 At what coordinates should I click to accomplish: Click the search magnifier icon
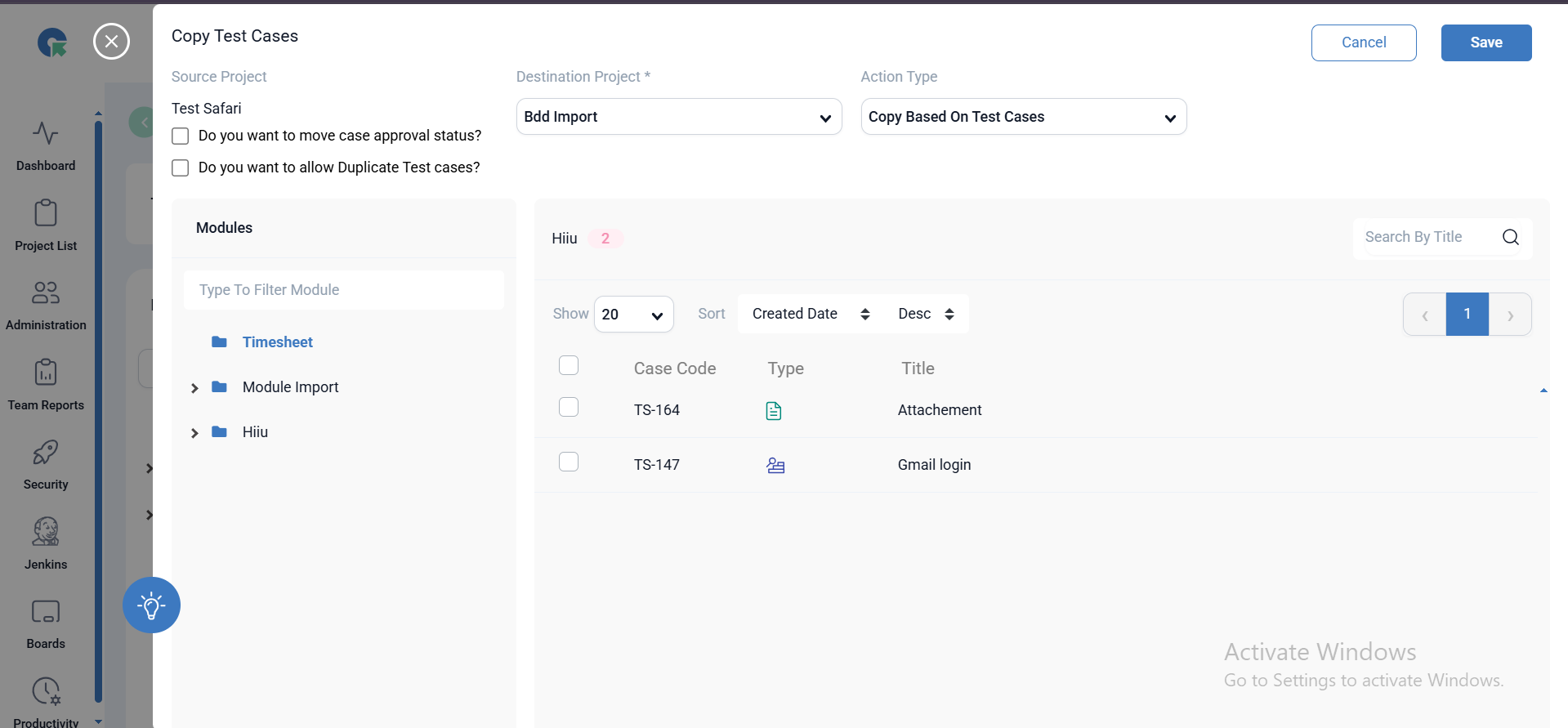click(1510, 237)
